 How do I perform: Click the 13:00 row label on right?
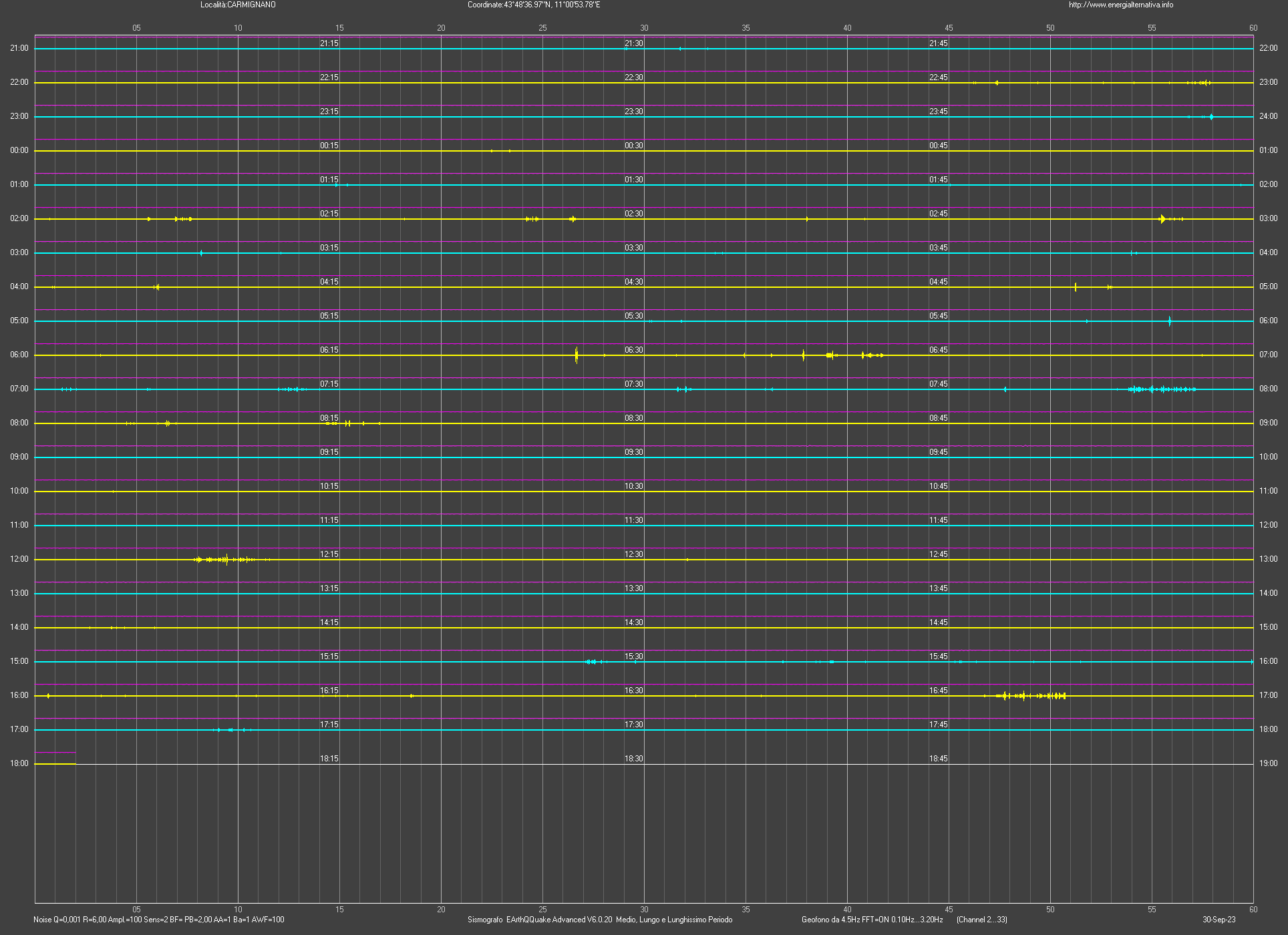coord(1268,559)
